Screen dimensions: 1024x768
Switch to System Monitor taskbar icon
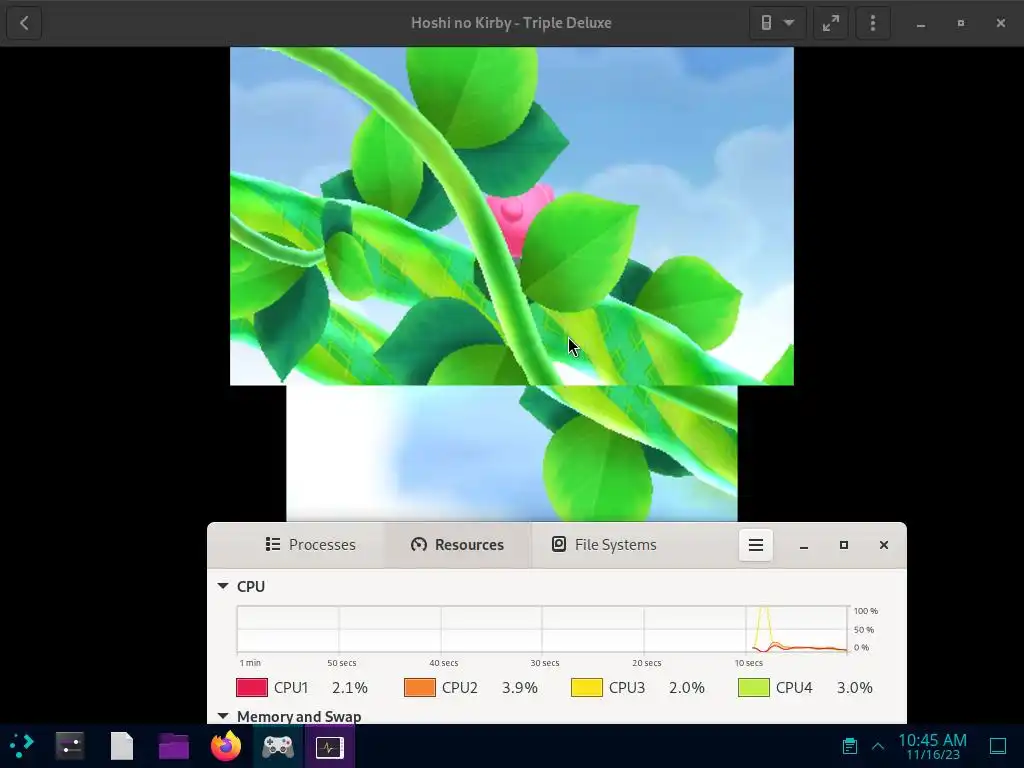click(330, 746)
